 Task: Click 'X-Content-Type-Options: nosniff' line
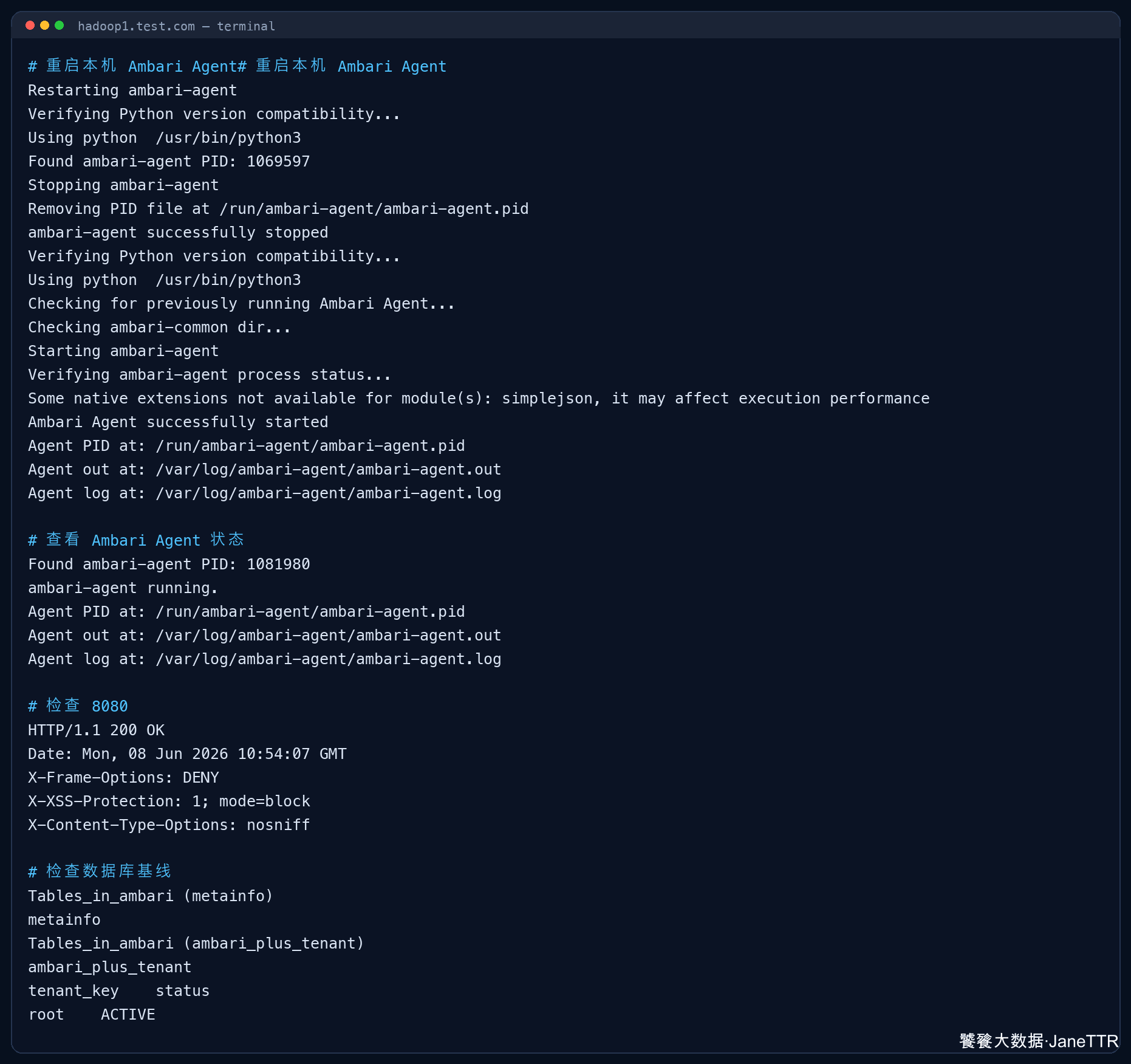169,825
